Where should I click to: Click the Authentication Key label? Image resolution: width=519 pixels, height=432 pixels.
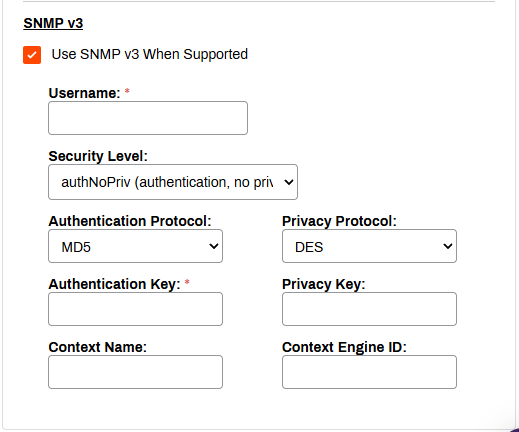[x=114, y=284]
